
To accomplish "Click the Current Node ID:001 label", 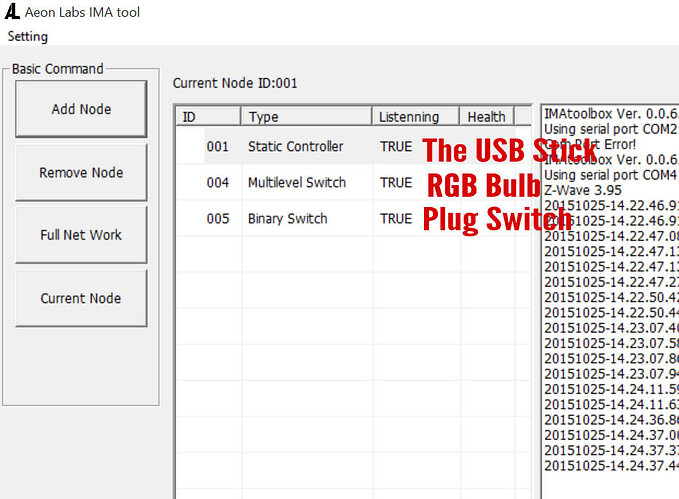I will click(235, 83).
